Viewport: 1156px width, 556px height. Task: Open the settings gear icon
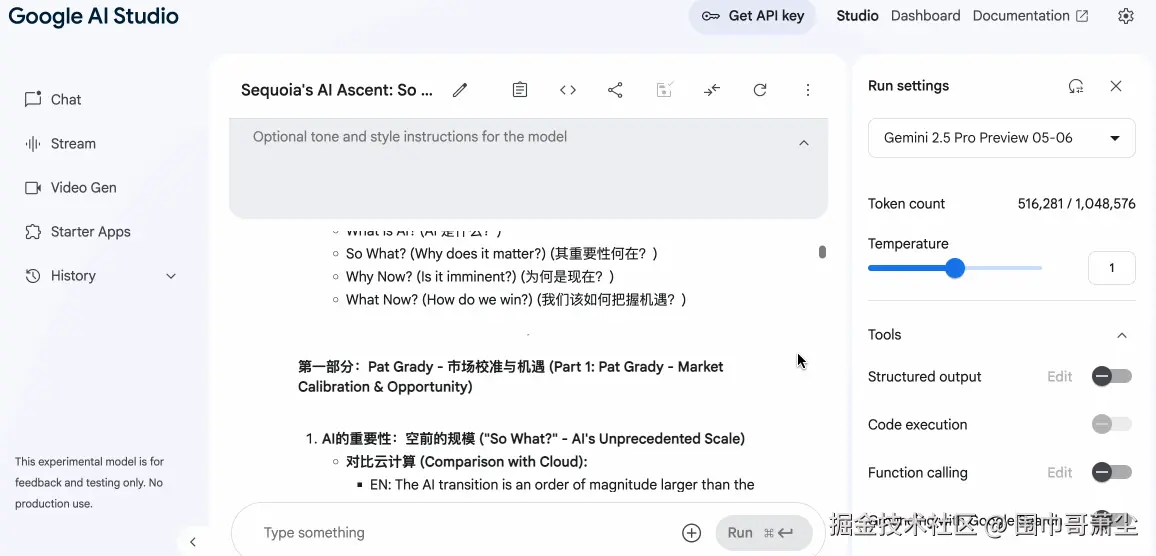click(1125, 16)
